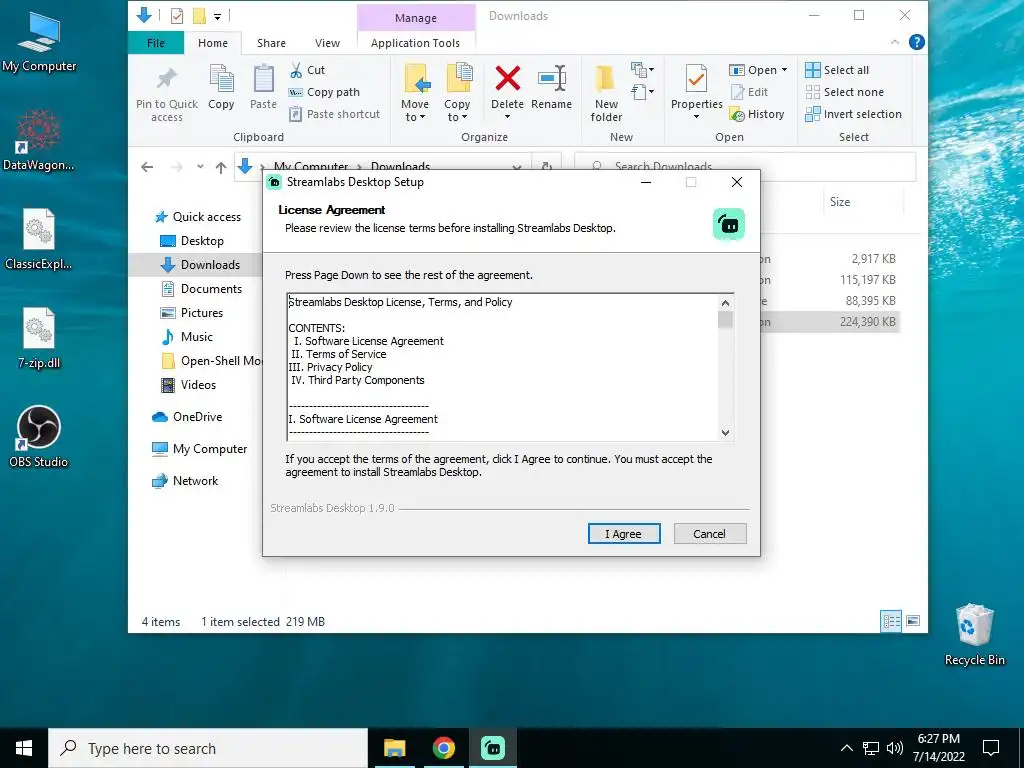The width and height of the screenshot is (1024, 768).
Task: Click the Windows Start button
Action: coord(24,748)
